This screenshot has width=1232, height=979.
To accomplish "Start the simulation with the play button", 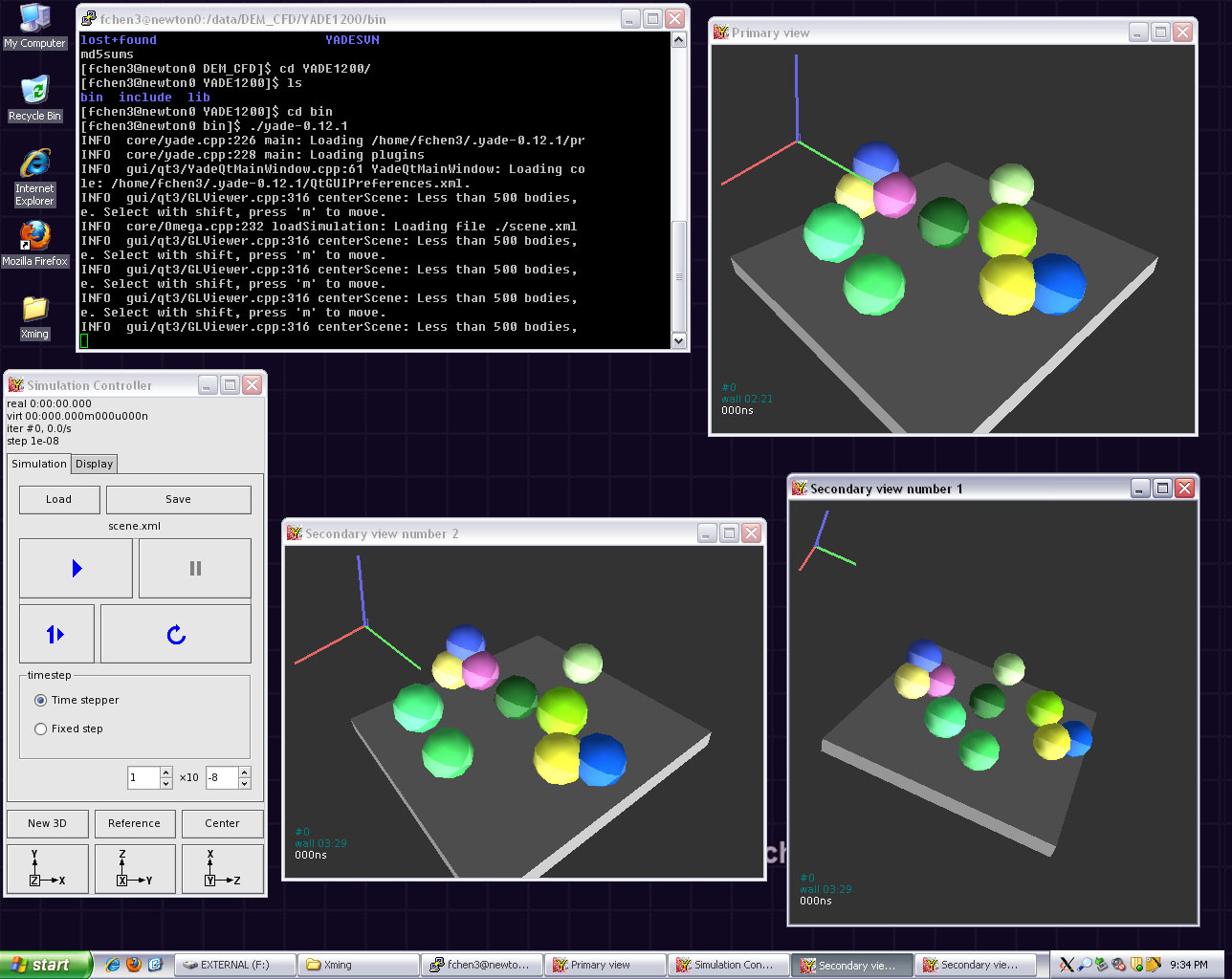I will [76, 568].
